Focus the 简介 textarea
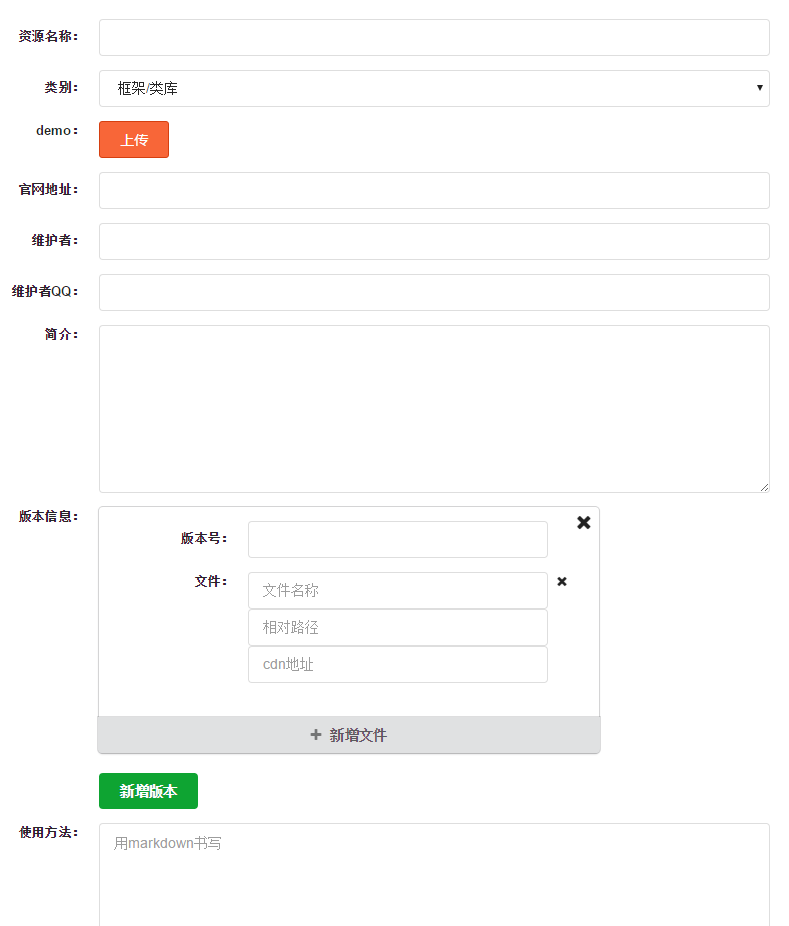 pyautogui.click(x=434, y=409)
